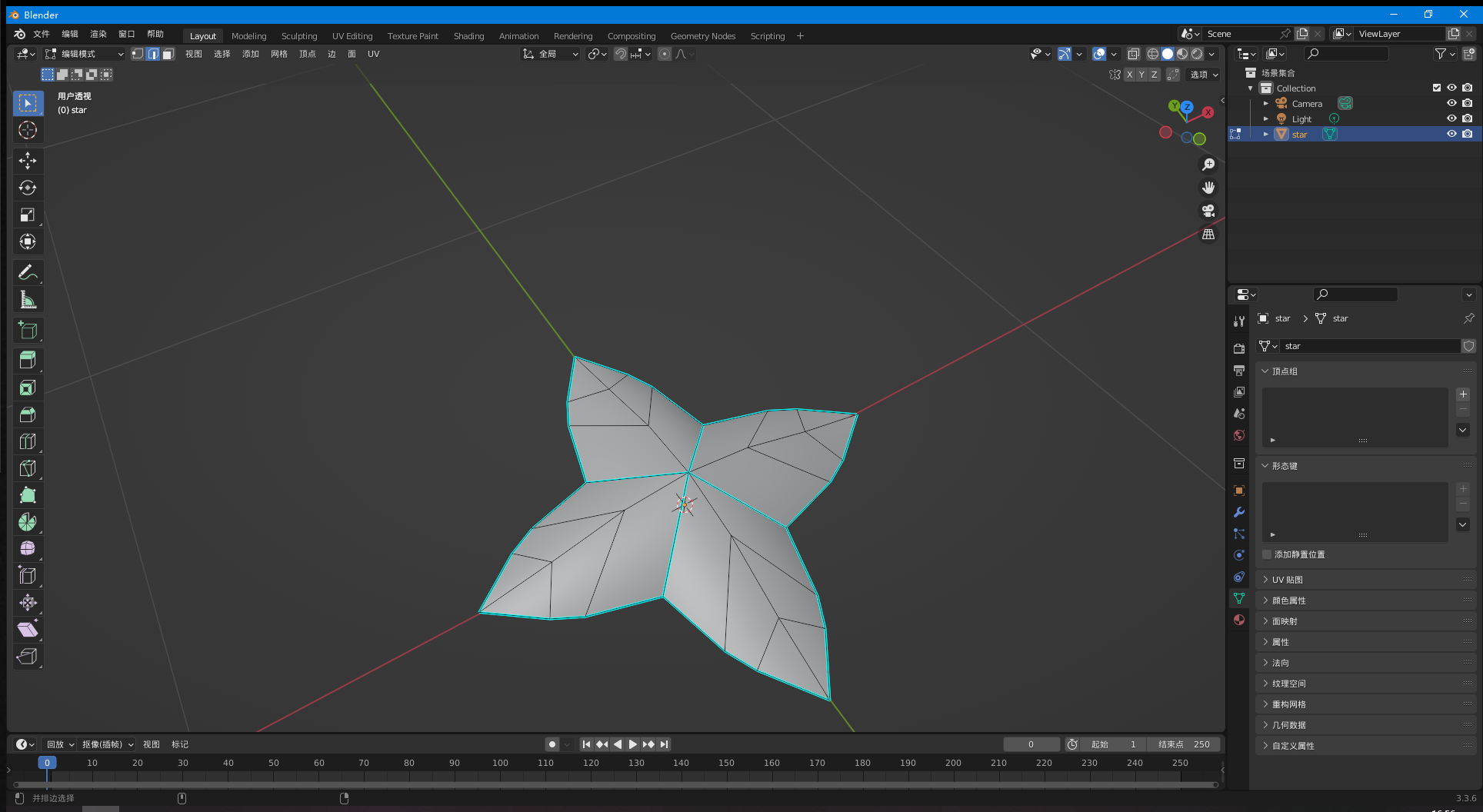Select the Bevel tool
This screenshot has height=812, width=1483.
coord(28,414)
